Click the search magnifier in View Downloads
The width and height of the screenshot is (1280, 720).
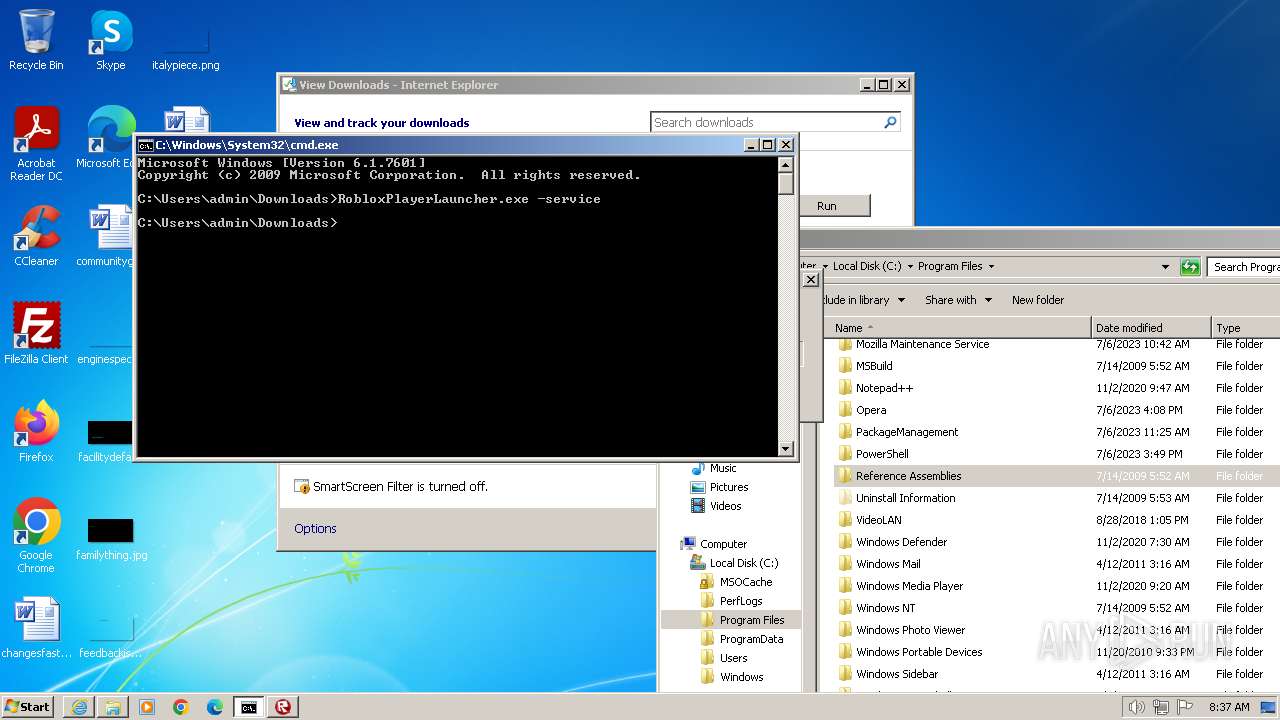[x=890, y=122]
